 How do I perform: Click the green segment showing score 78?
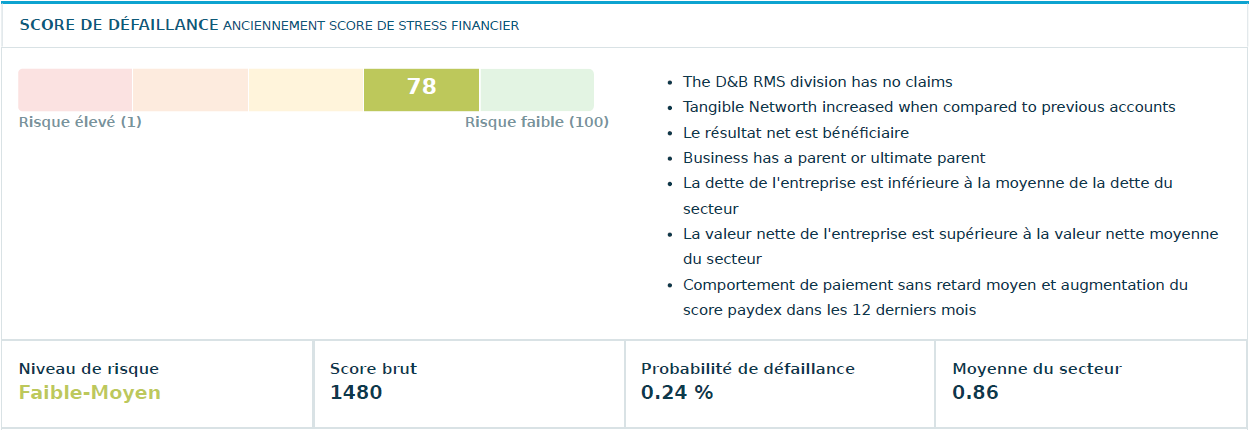(421, 88)
